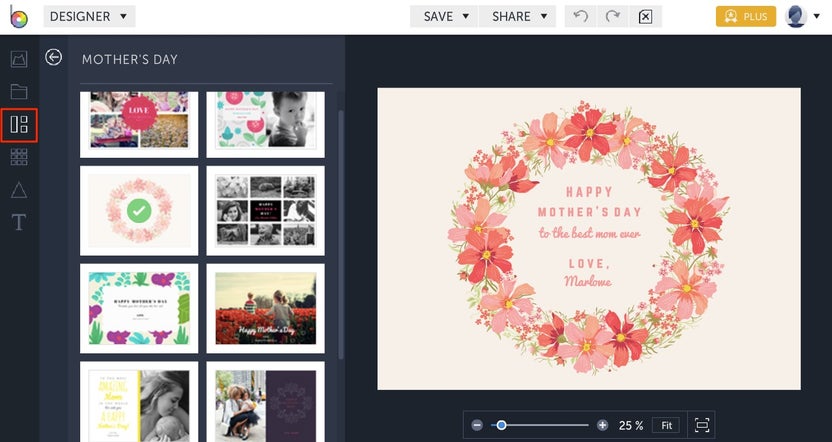Viewport: 832px width, 442px height.
Task: Open the SHARE dropdown menu
Action: (x=518, y=16)
